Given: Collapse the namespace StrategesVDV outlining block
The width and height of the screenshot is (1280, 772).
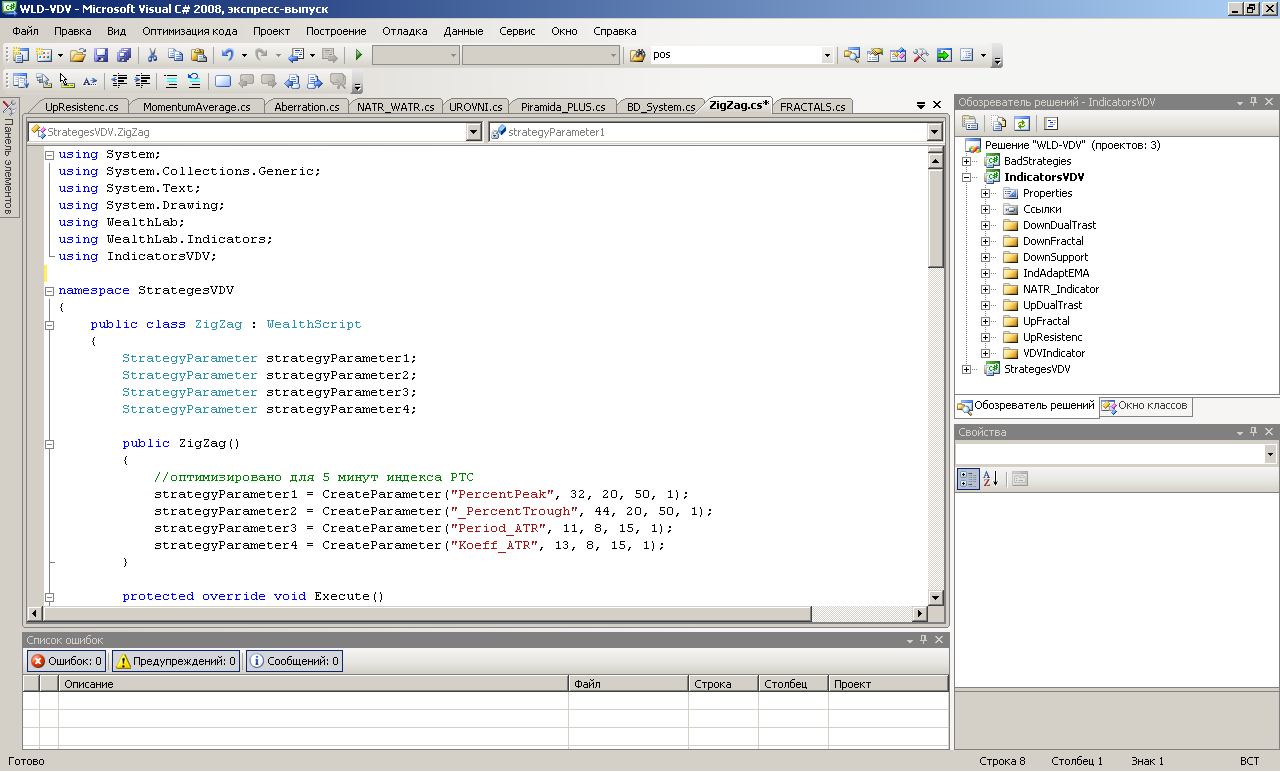Looking at the screenshot, I should coord(49,291).
